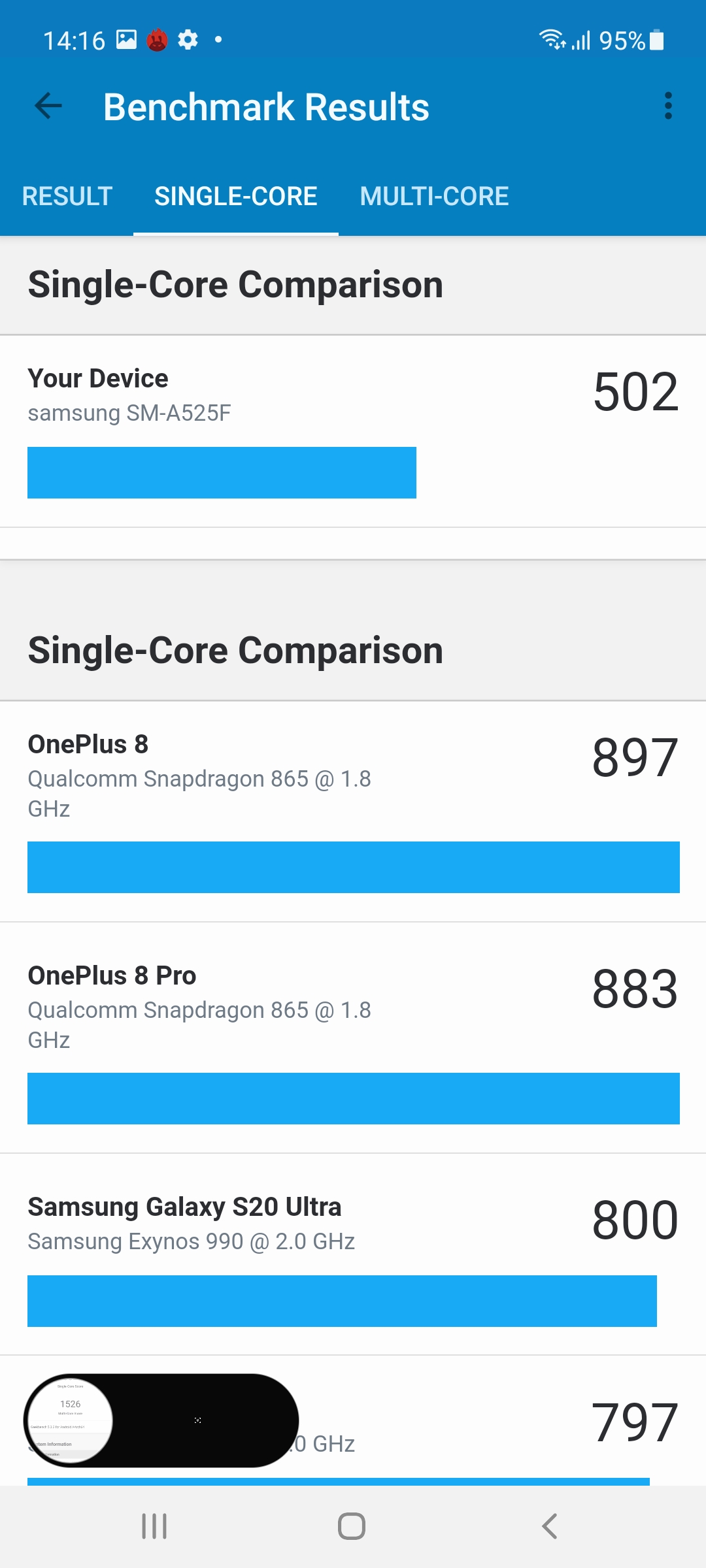Viewport: 706px width, 1568px height.
Task: Open the floating screenshot preview thumbnail
Action: click(71, 1420)
